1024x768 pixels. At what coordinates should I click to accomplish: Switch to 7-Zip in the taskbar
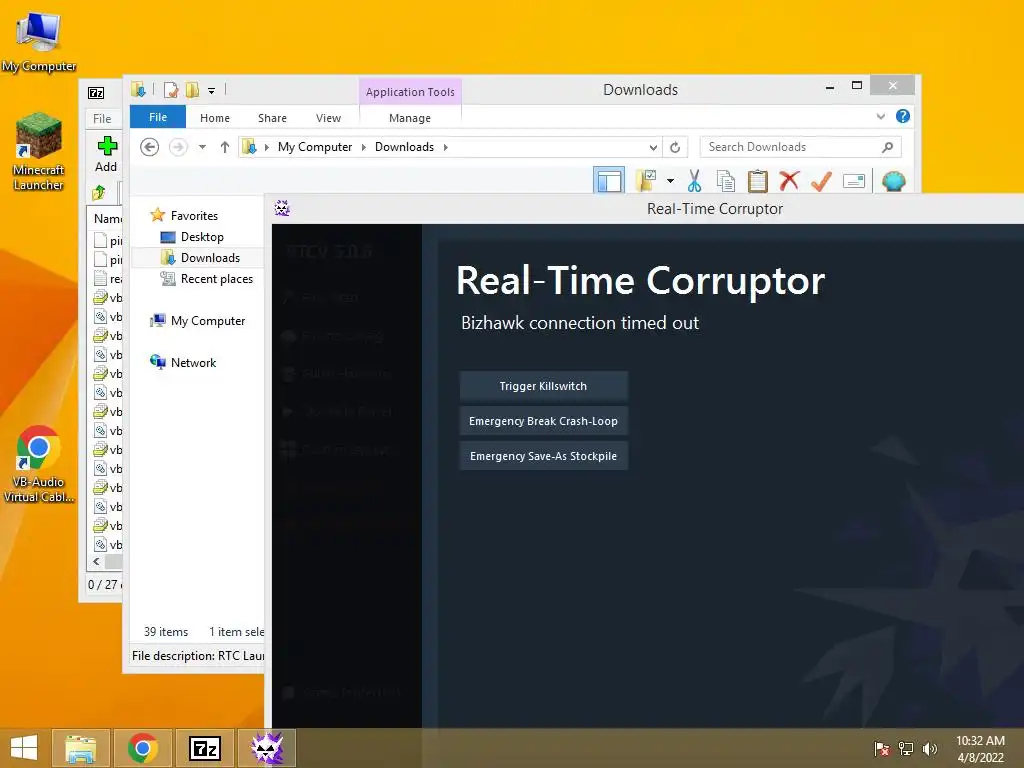tap(204, 748)
